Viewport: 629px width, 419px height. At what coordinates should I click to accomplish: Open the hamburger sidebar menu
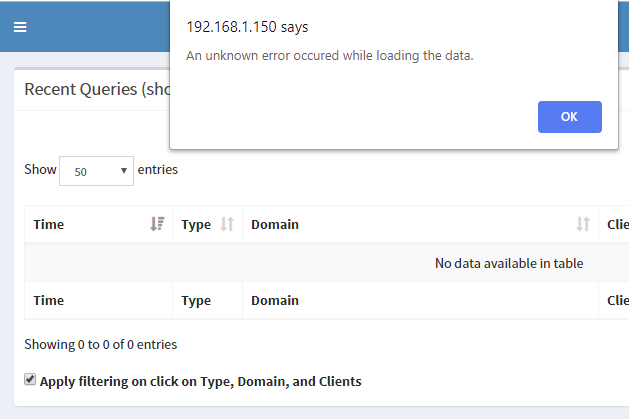point(20,27)
